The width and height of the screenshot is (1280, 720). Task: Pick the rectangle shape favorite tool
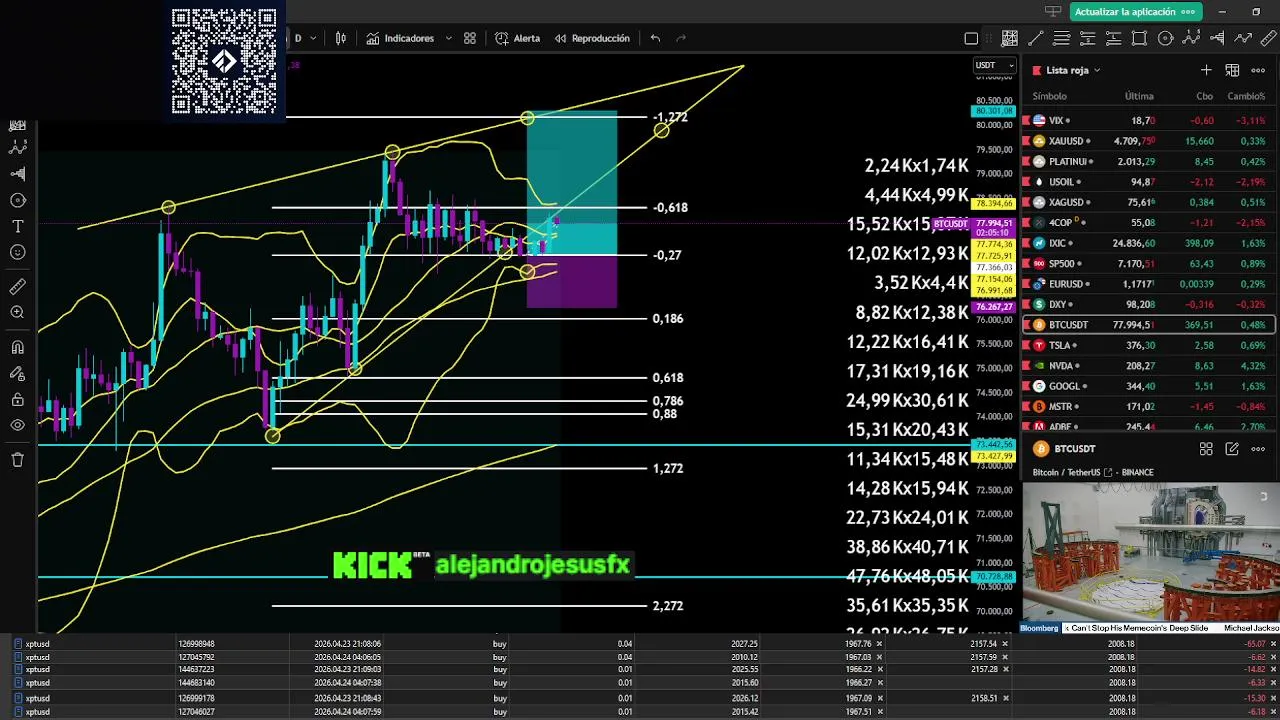click(x=1140, y=38)
